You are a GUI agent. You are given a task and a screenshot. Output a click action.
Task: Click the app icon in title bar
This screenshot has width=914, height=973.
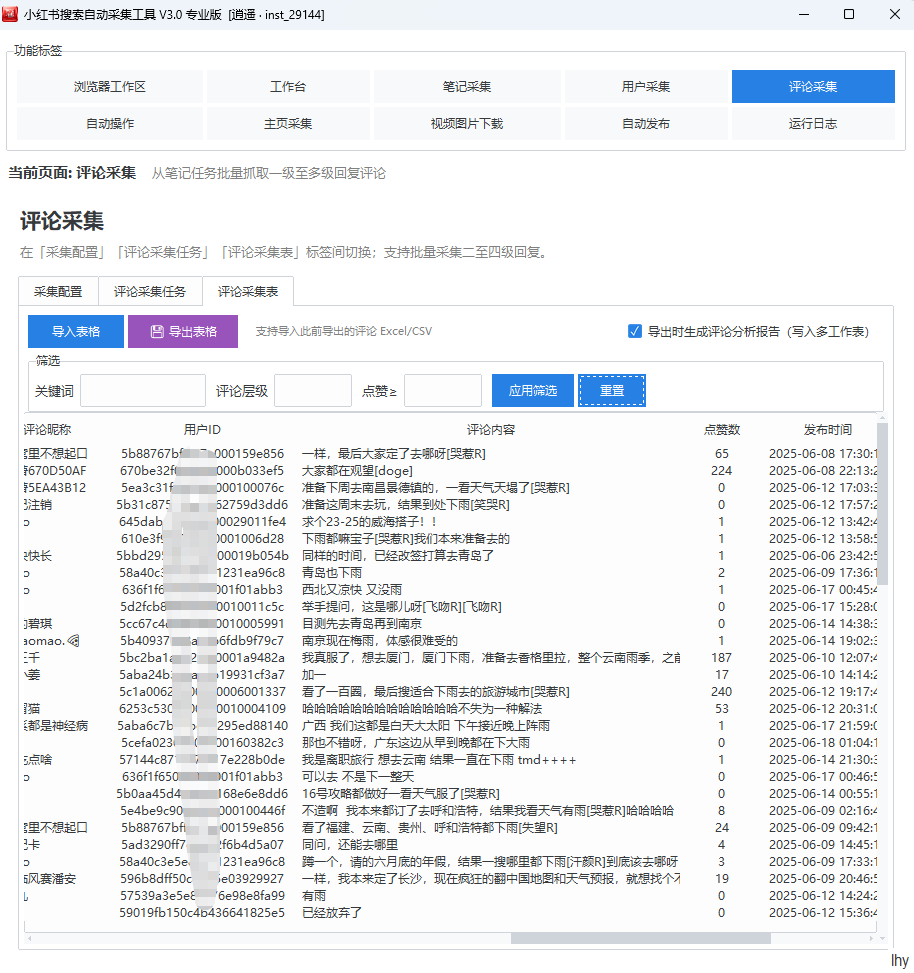coord(10,14)
